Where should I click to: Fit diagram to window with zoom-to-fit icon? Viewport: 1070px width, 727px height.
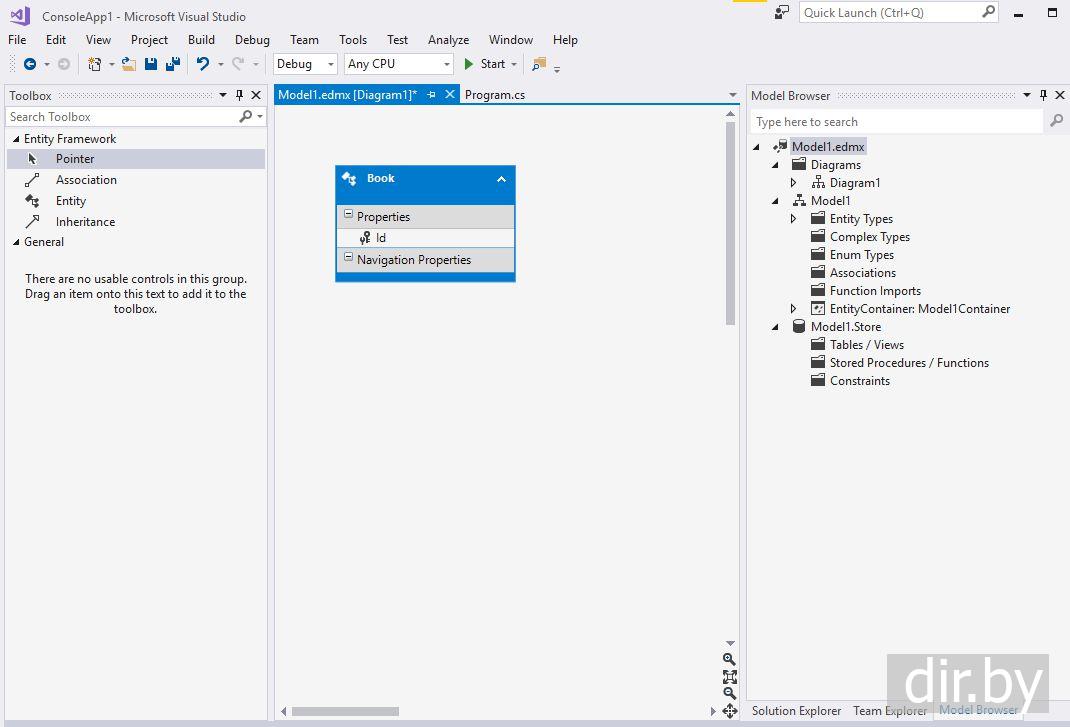click(729, 676)
